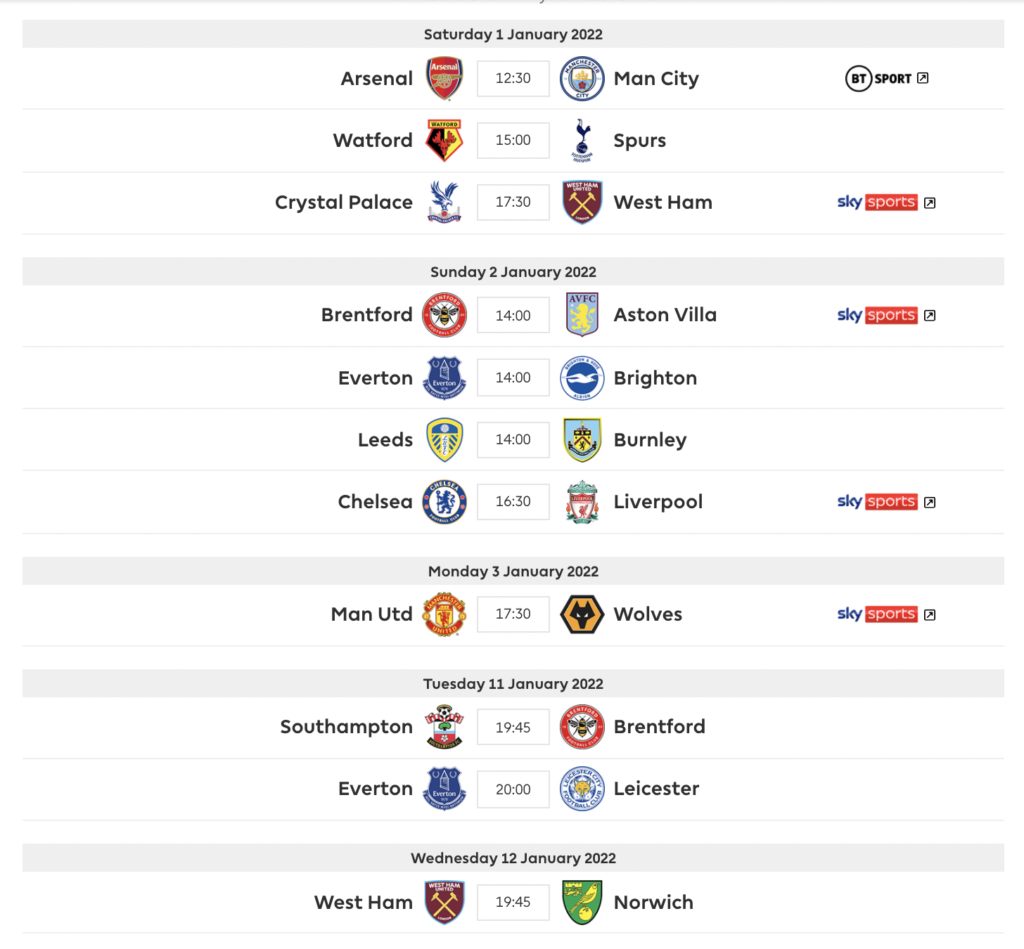Screen dimensions: 1024x949
Task: Click the Tuesday 11 January 2022 header
Action: click(512, 683)
